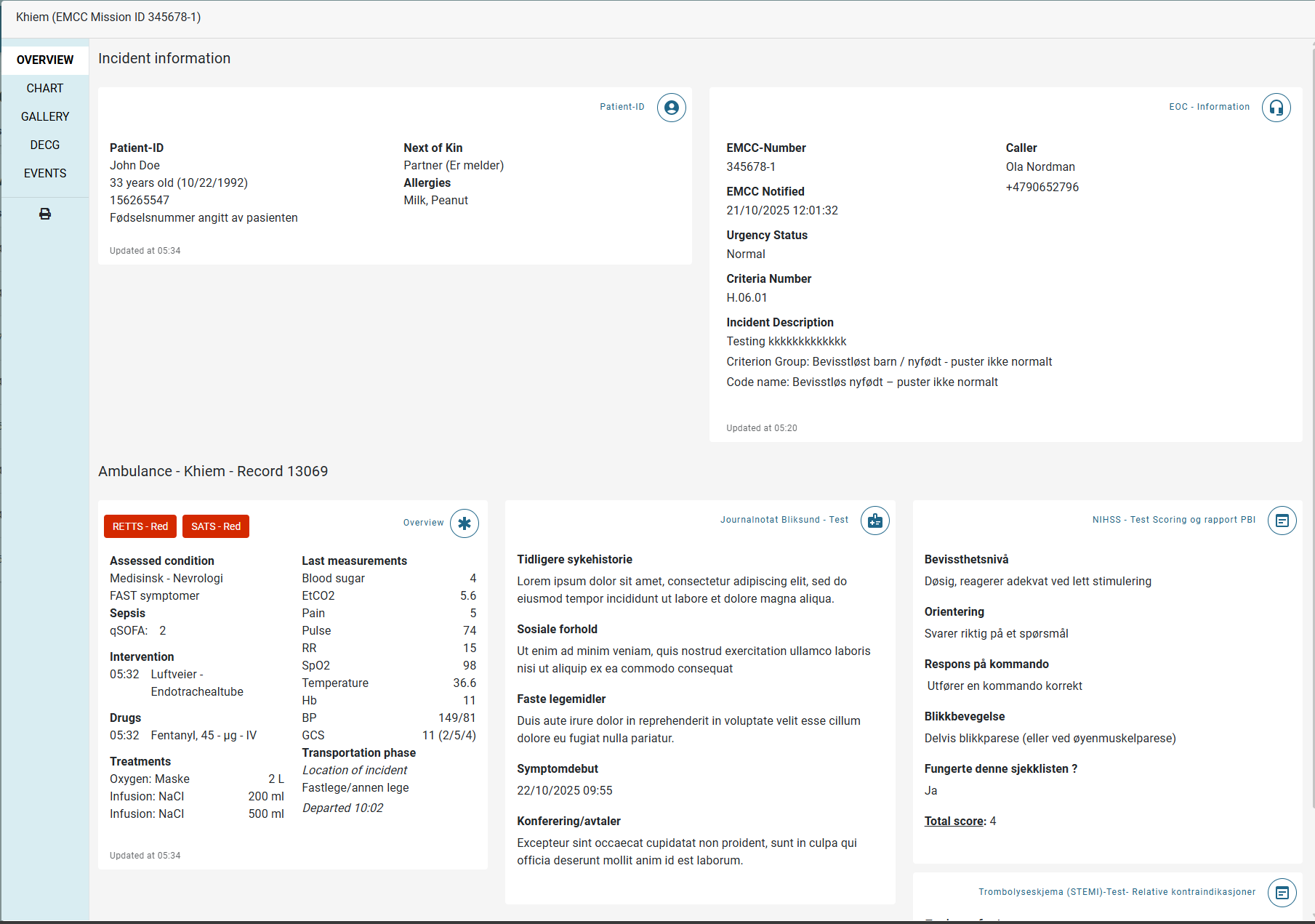Click the Departed 10:02 text
Screen dimensions: 1315x924
coord(342,808)
